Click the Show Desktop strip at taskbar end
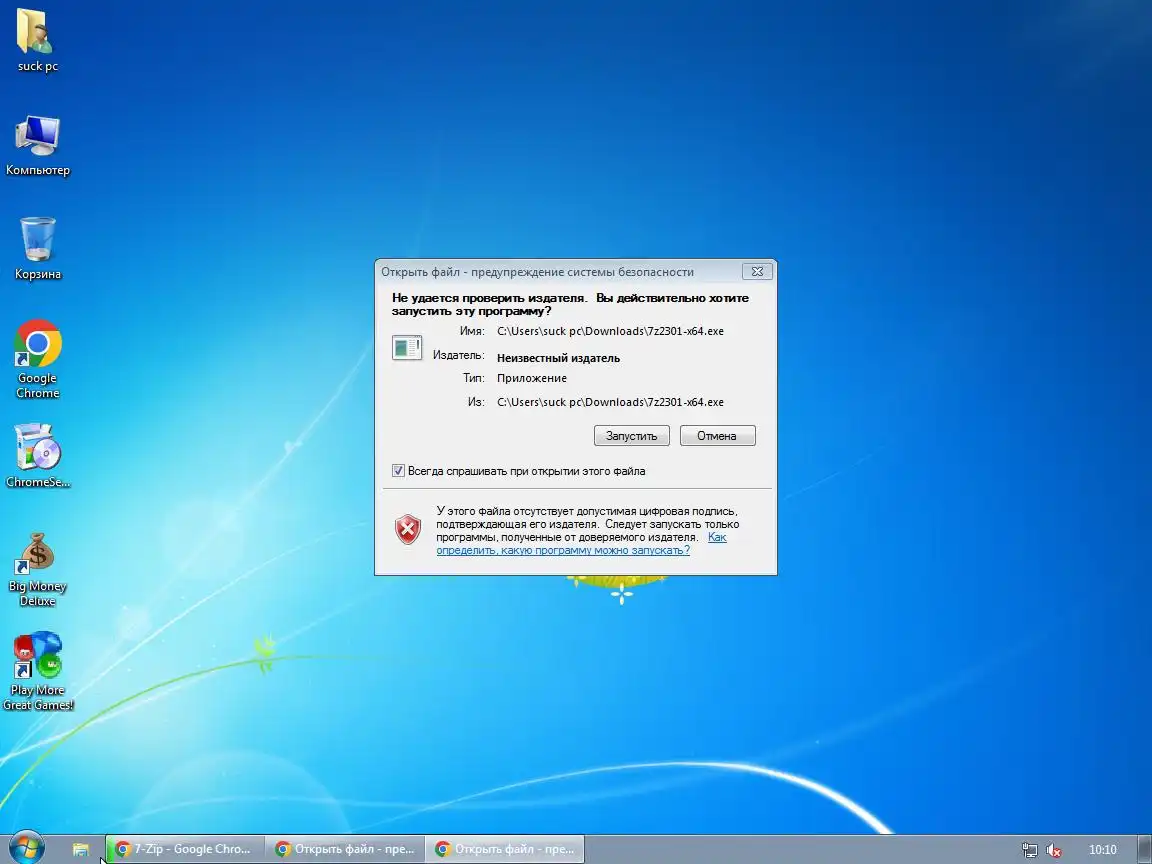1152x864 pixels. pyautogui.click(x=1145, y=849)
